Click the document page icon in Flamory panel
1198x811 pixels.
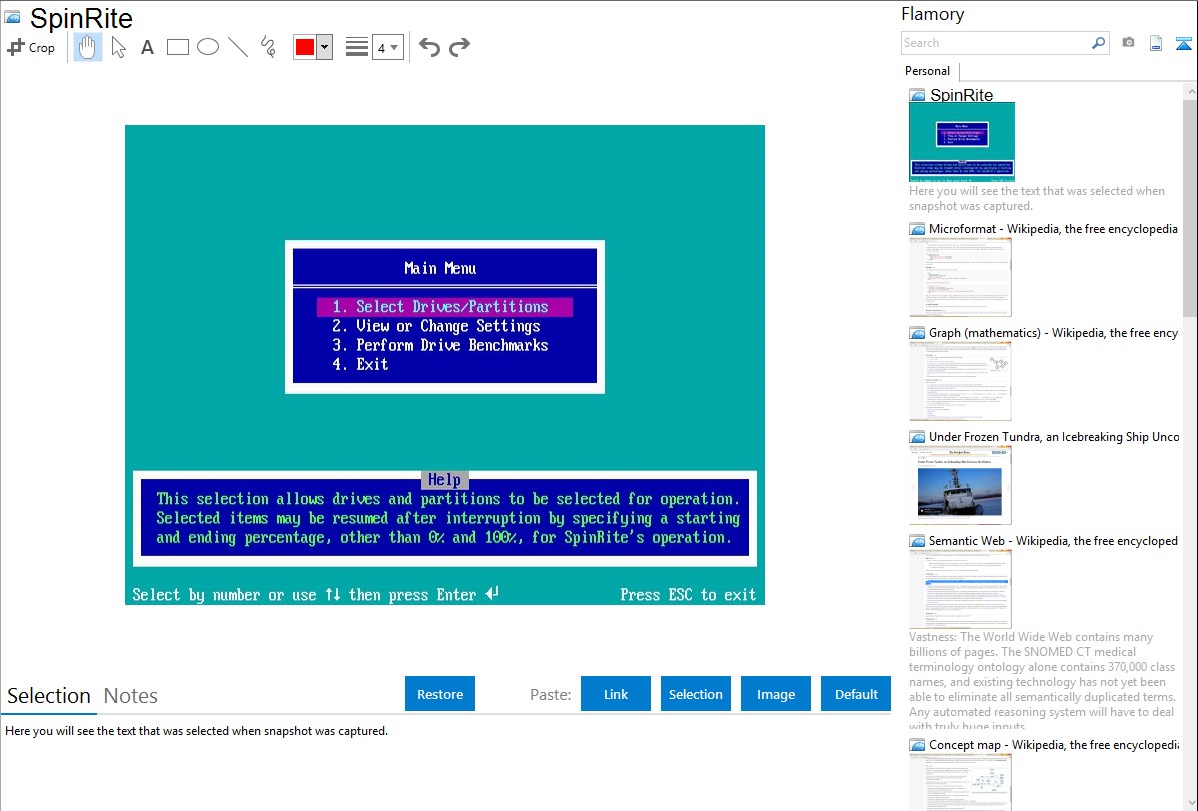tap(1156, 43)
